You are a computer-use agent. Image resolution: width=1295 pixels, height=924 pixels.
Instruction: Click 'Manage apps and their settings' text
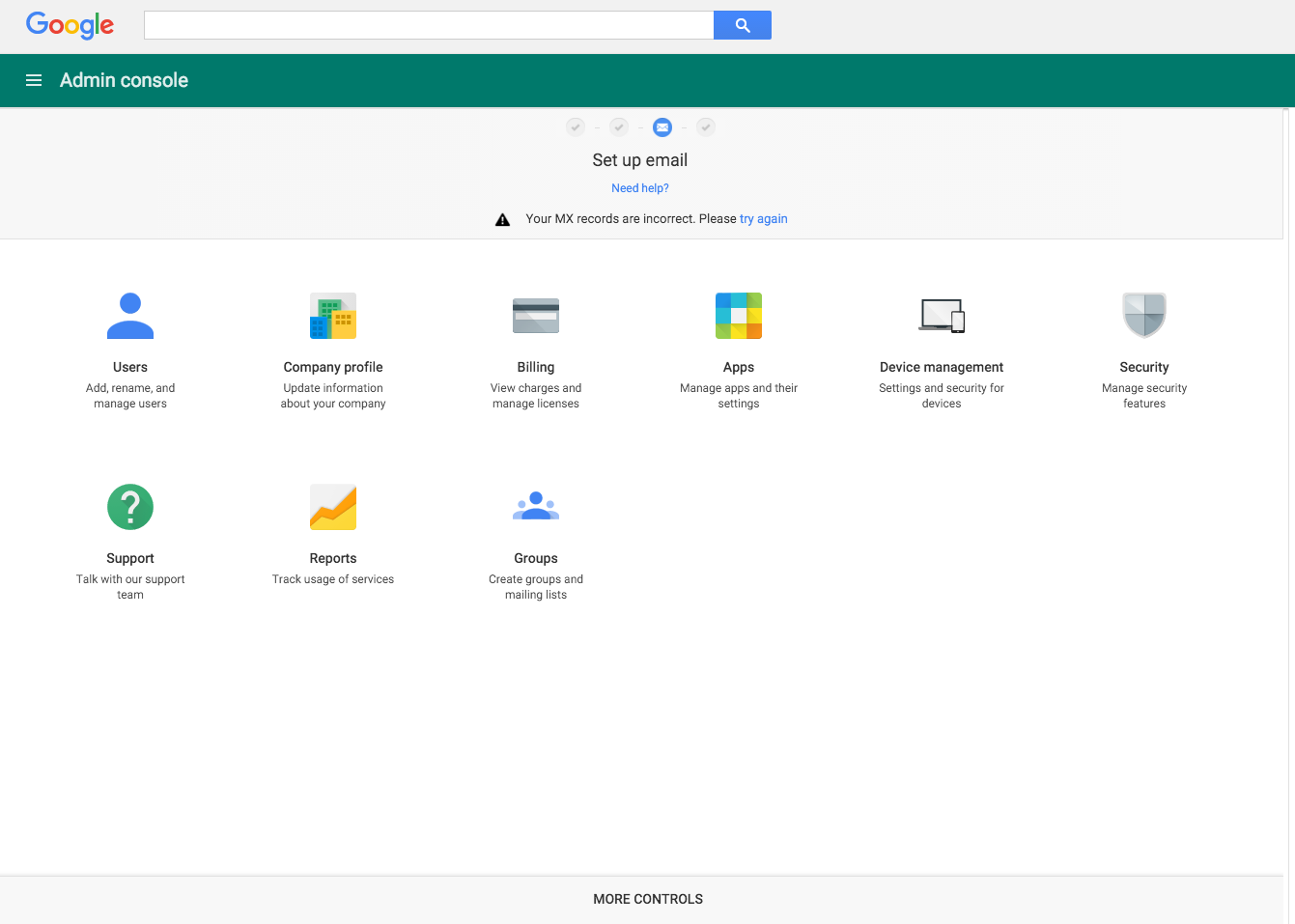point(739,396)
